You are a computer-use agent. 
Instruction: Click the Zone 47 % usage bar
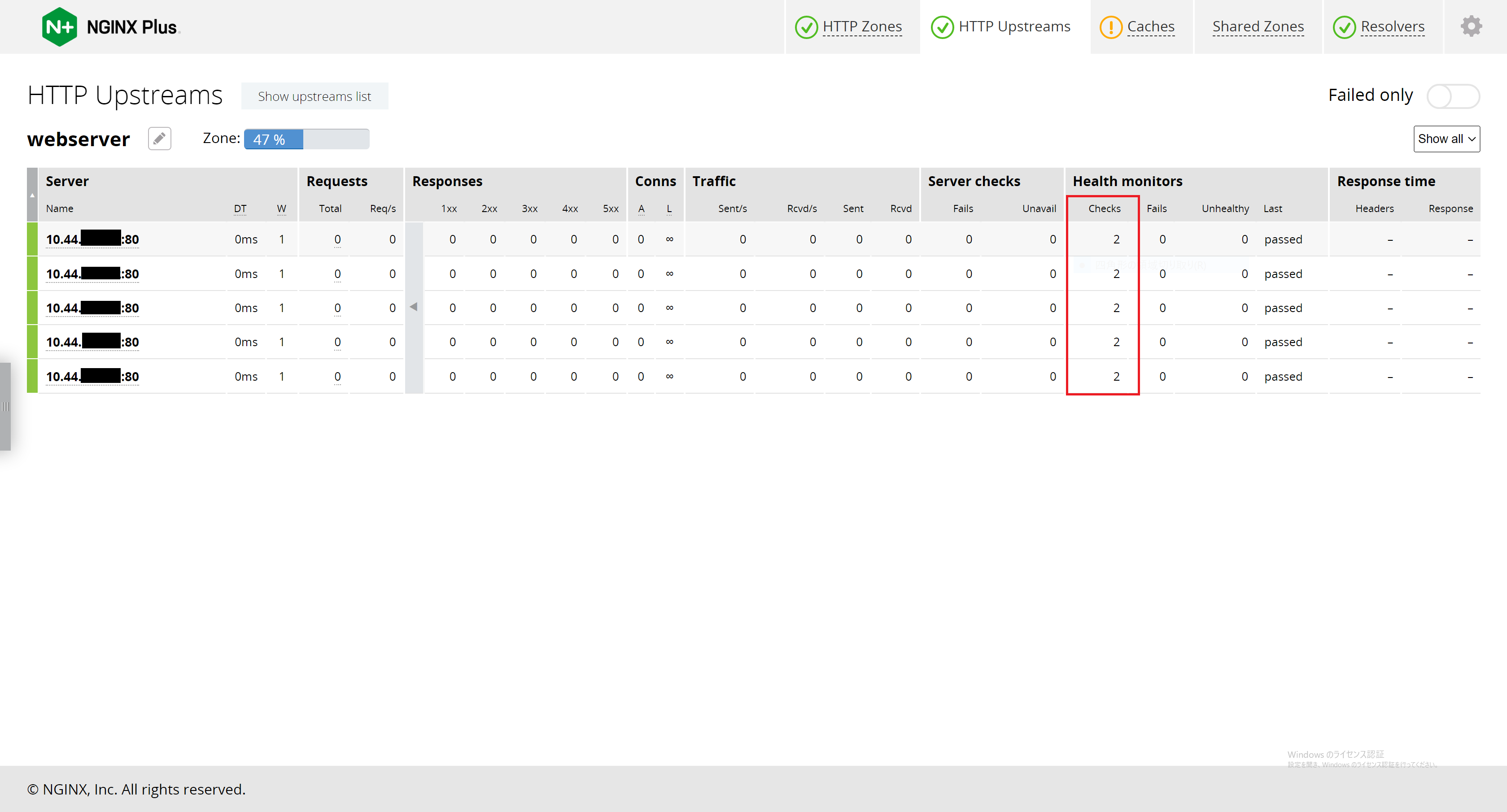tap(306, 139)
